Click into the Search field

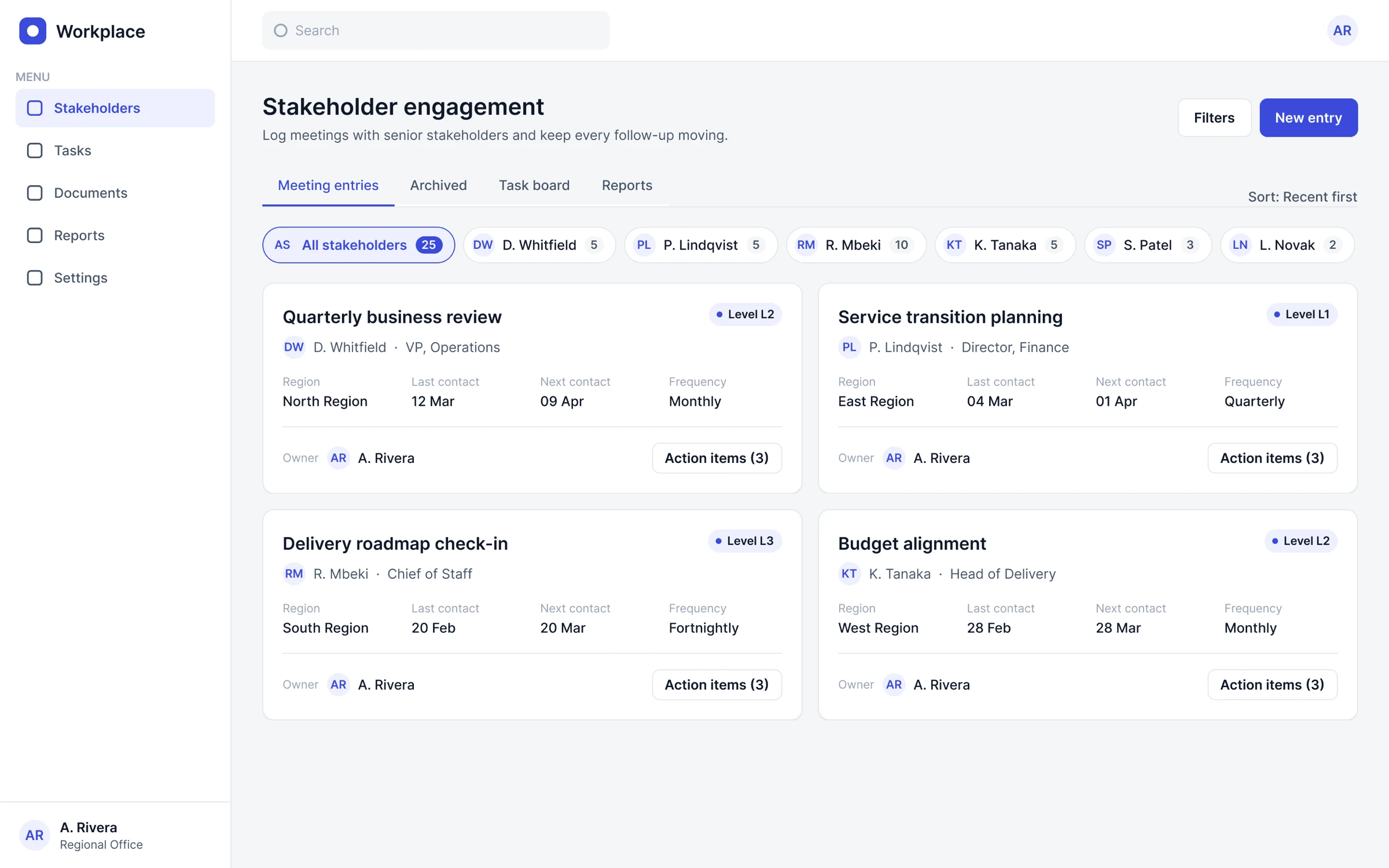[436, 31]
